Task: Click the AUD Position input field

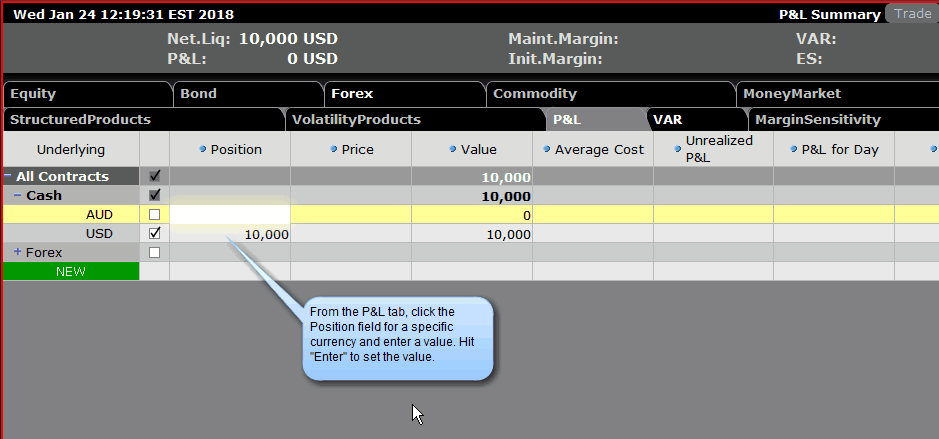Action: tap(230, 215)
